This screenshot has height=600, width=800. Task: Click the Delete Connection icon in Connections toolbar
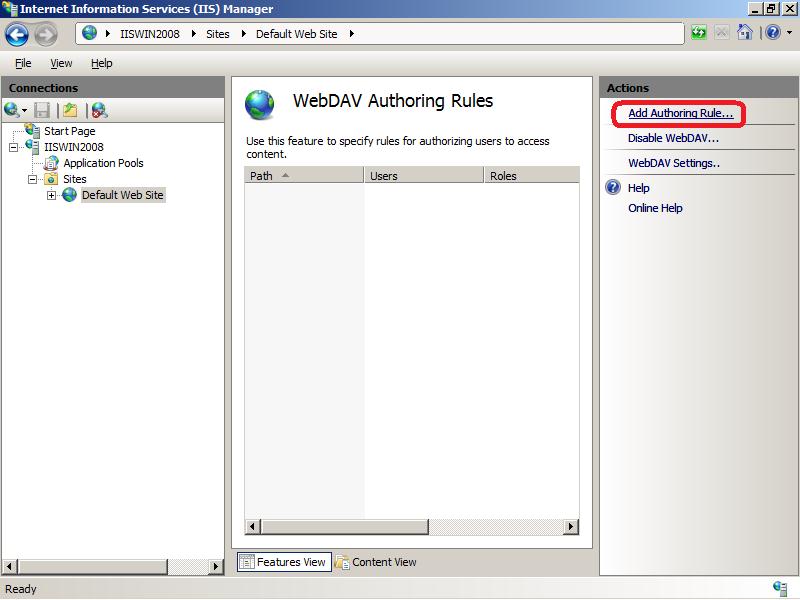(99, 110)
